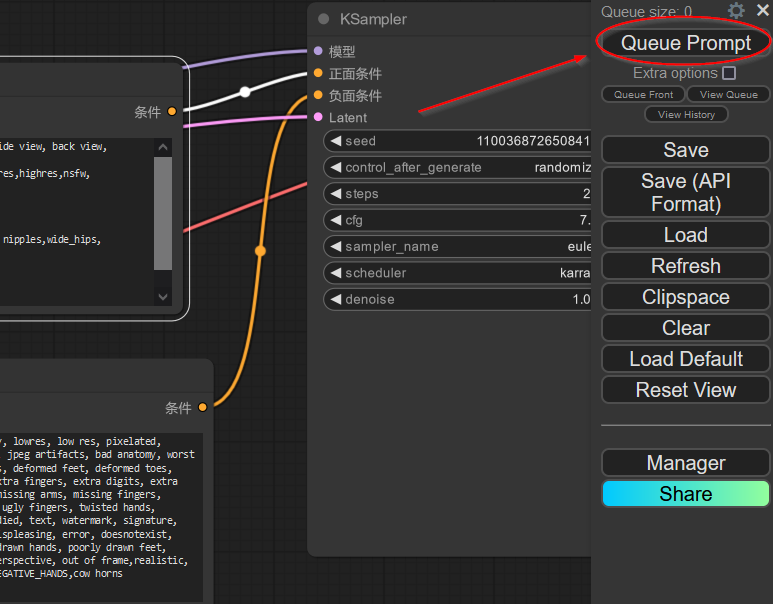Click the cfg value field
773x604 pixels.
point(457,220)
